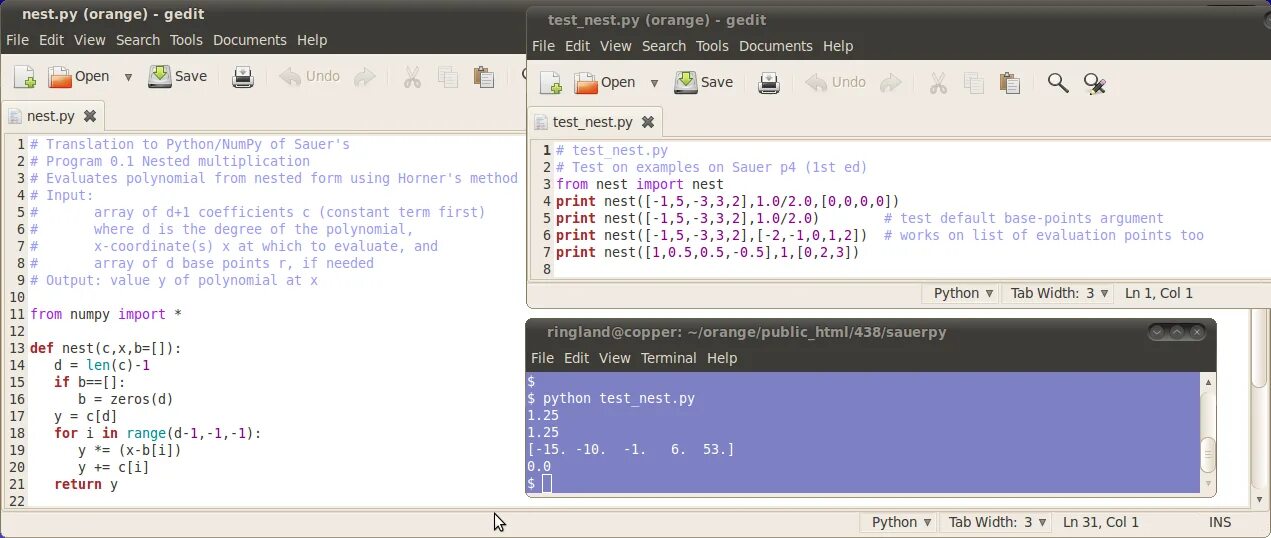Open Edit menu in nest.py window
1271x538 pixels.
tap(51, 40)
